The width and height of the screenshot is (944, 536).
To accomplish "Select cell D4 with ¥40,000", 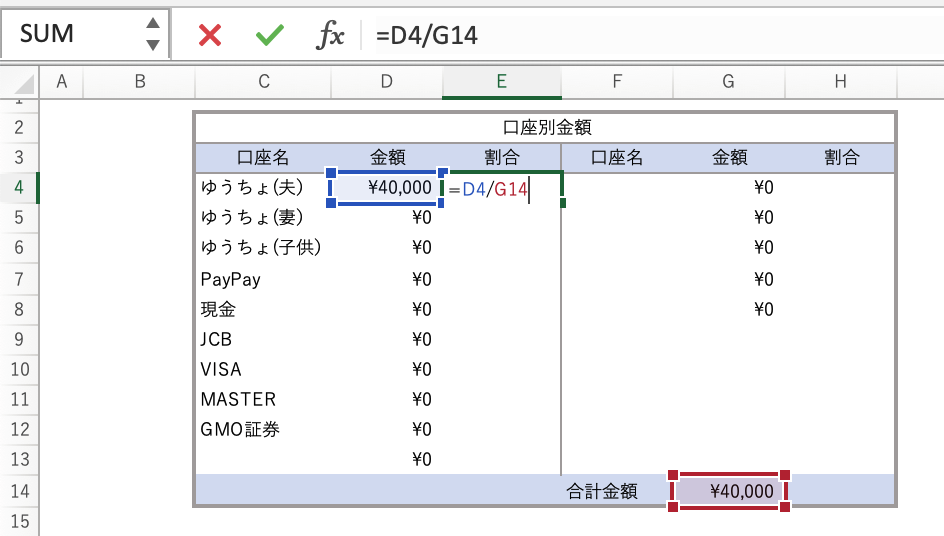I will 386,187.
